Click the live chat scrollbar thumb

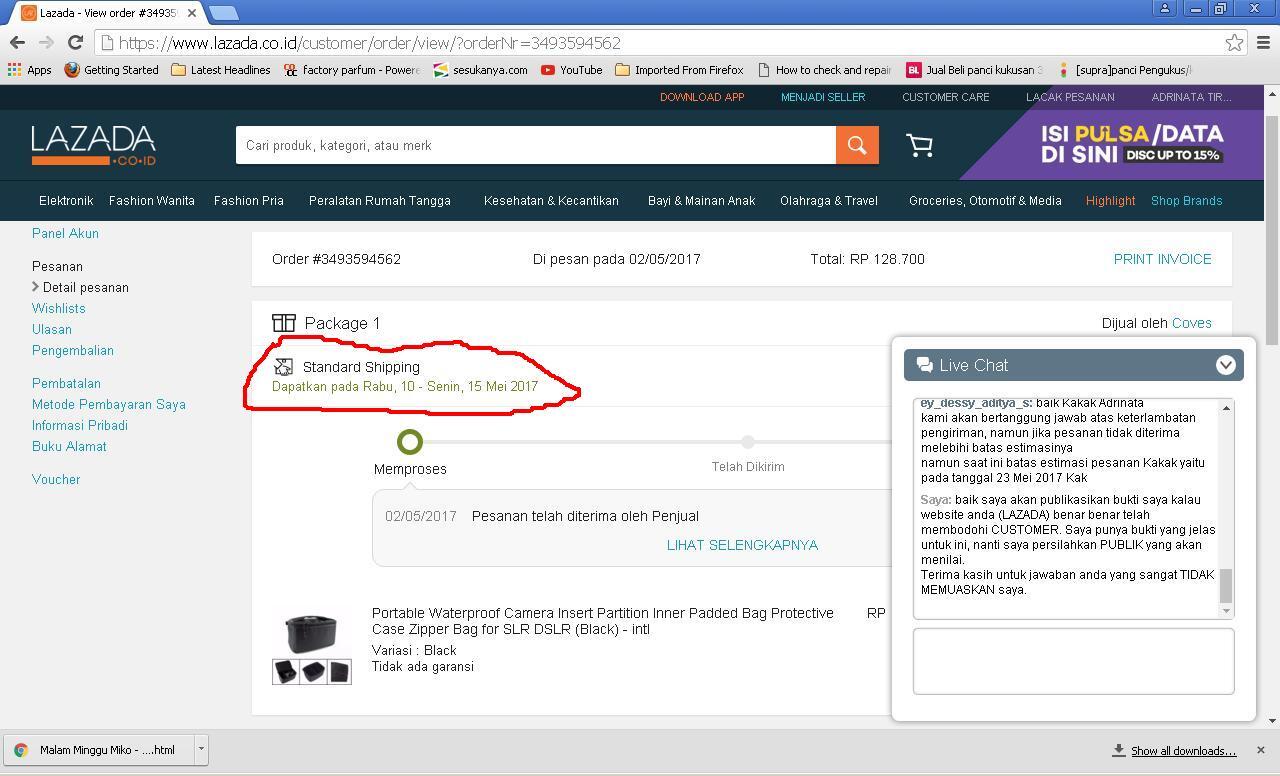click(x=1226, y=585)
